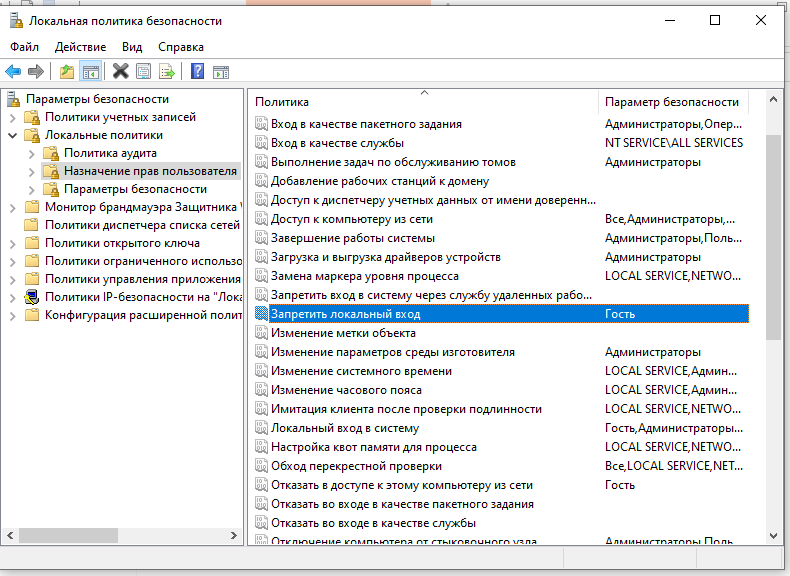This screenshot has height=576, width=790.
Task: Open Properties via the toolbar icon
Action: tap(144, 71)
